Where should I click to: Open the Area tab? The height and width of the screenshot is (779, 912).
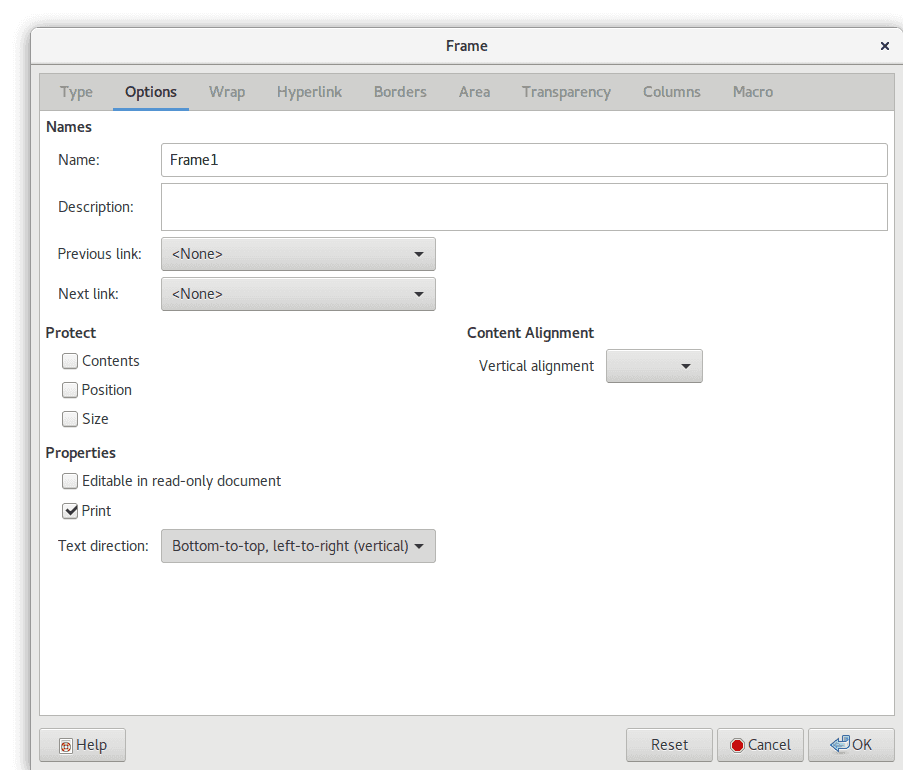(474, 91)
